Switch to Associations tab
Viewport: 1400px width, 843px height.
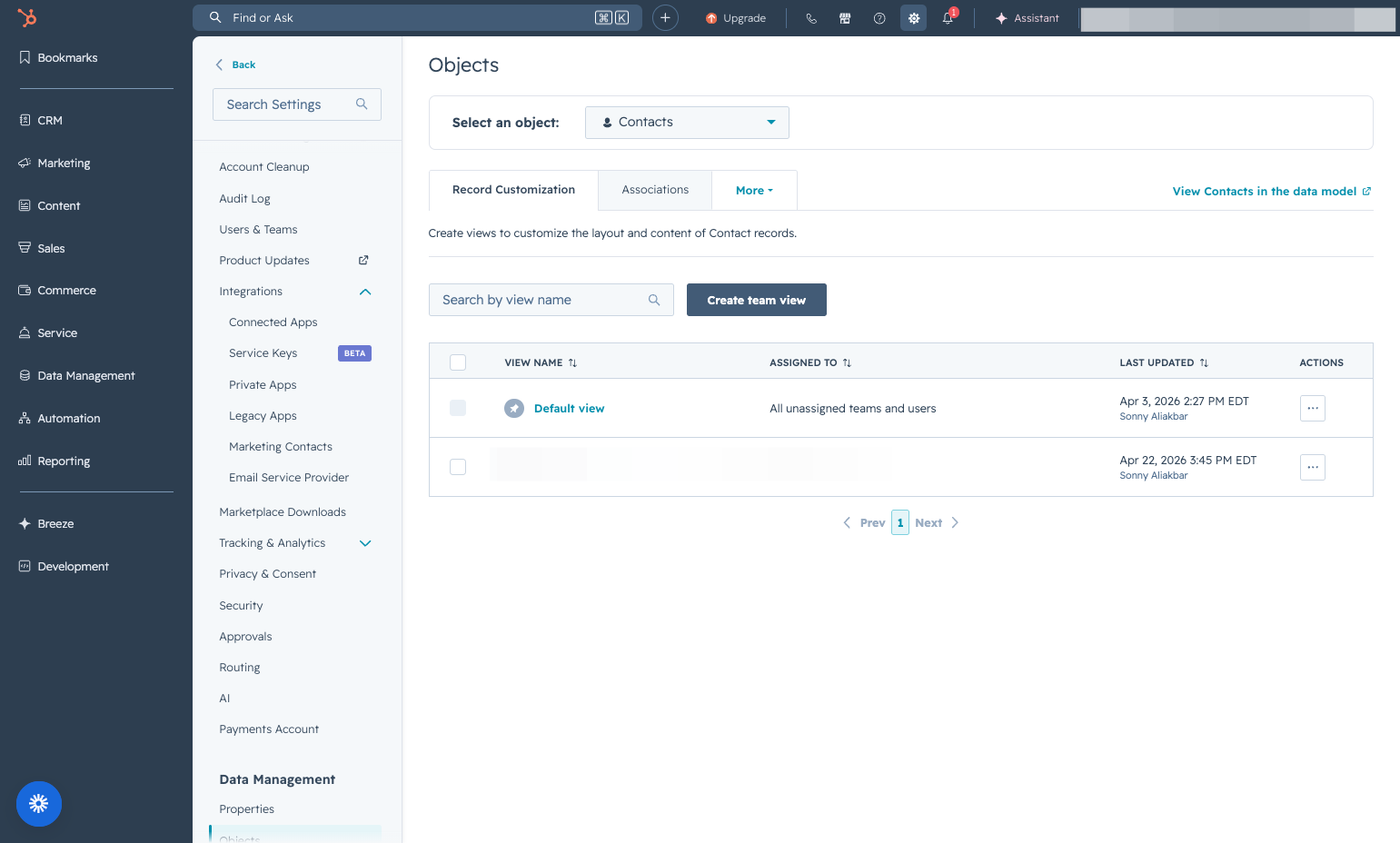click(655, 190)
